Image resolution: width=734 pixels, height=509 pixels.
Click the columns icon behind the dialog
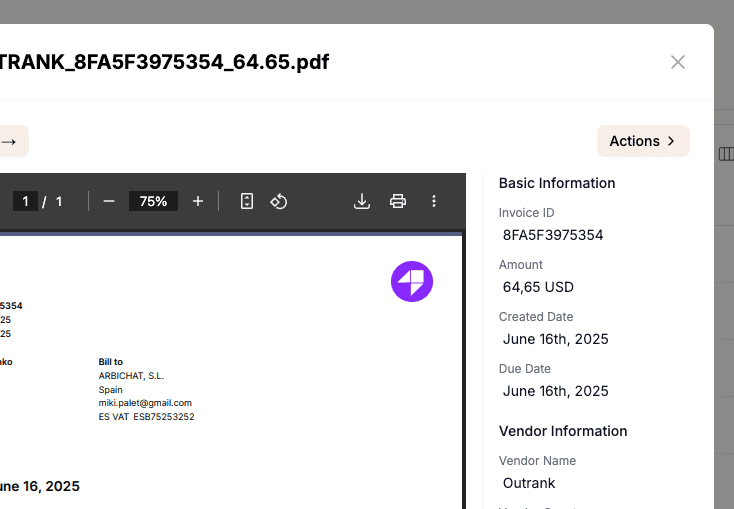tap(726, 154)
